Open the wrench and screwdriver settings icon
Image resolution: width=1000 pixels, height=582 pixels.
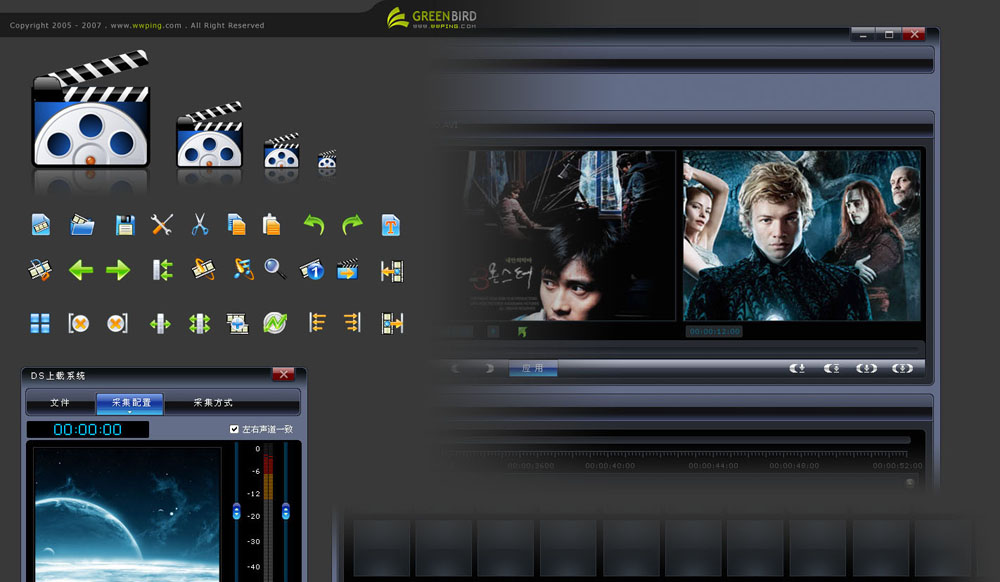pos(162,224)
